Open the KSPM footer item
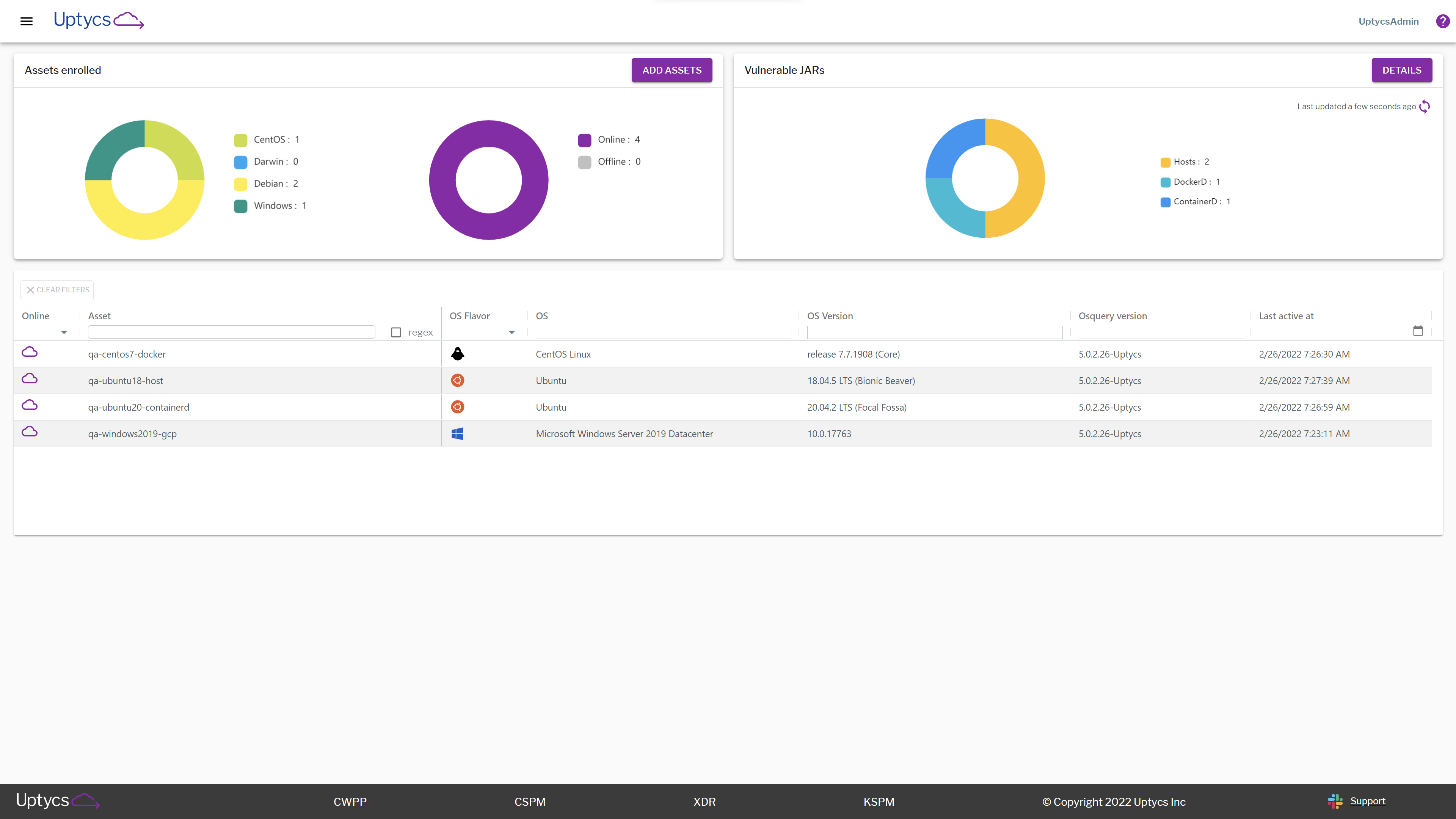The height and width of the screenshot is (819, 1456). click(x=879, y=802)
